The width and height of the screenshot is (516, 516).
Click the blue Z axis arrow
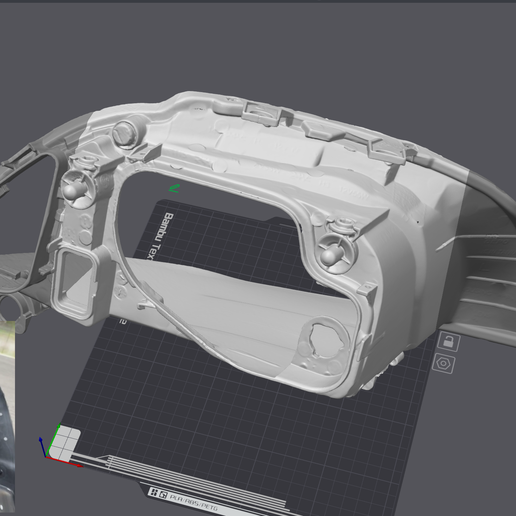tap(42, 447)
